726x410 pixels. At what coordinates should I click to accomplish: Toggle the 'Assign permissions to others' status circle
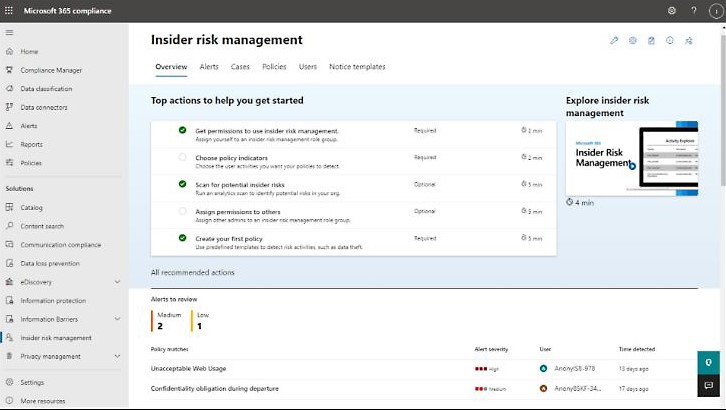(182, 211)
